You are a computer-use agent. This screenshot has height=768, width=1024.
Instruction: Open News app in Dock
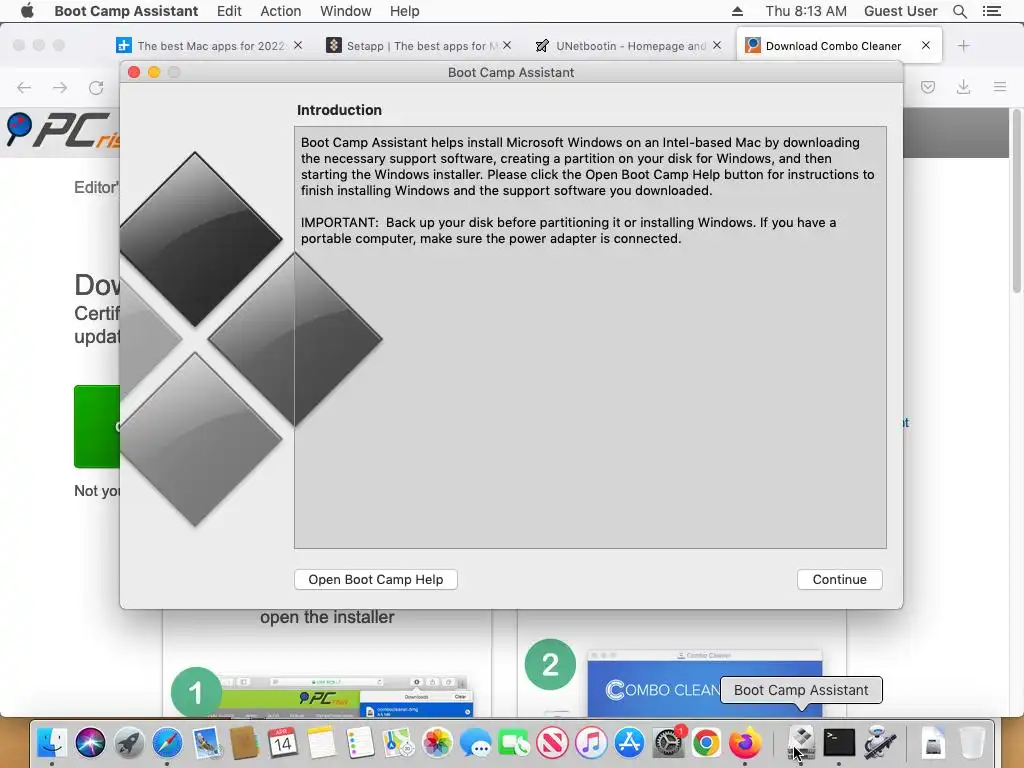552,743
